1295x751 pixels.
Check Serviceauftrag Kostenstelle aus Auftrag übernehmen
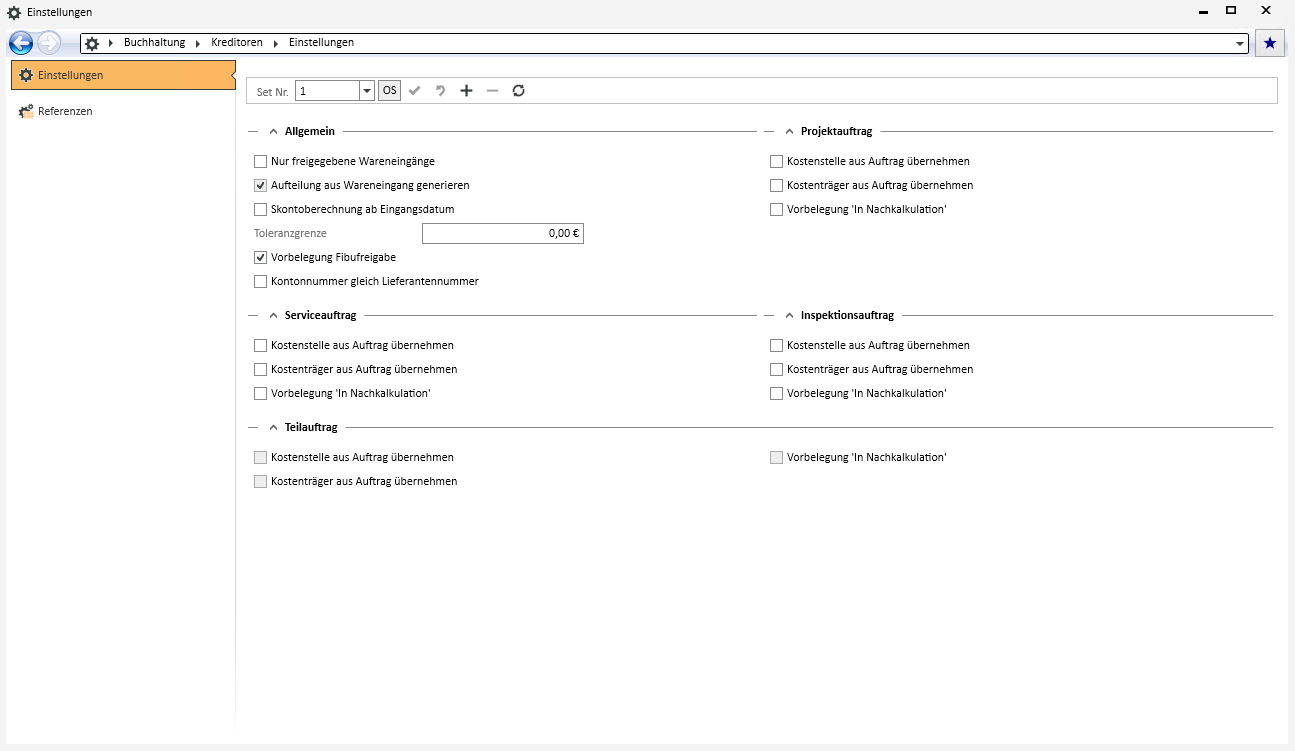(x=261, y=345)
